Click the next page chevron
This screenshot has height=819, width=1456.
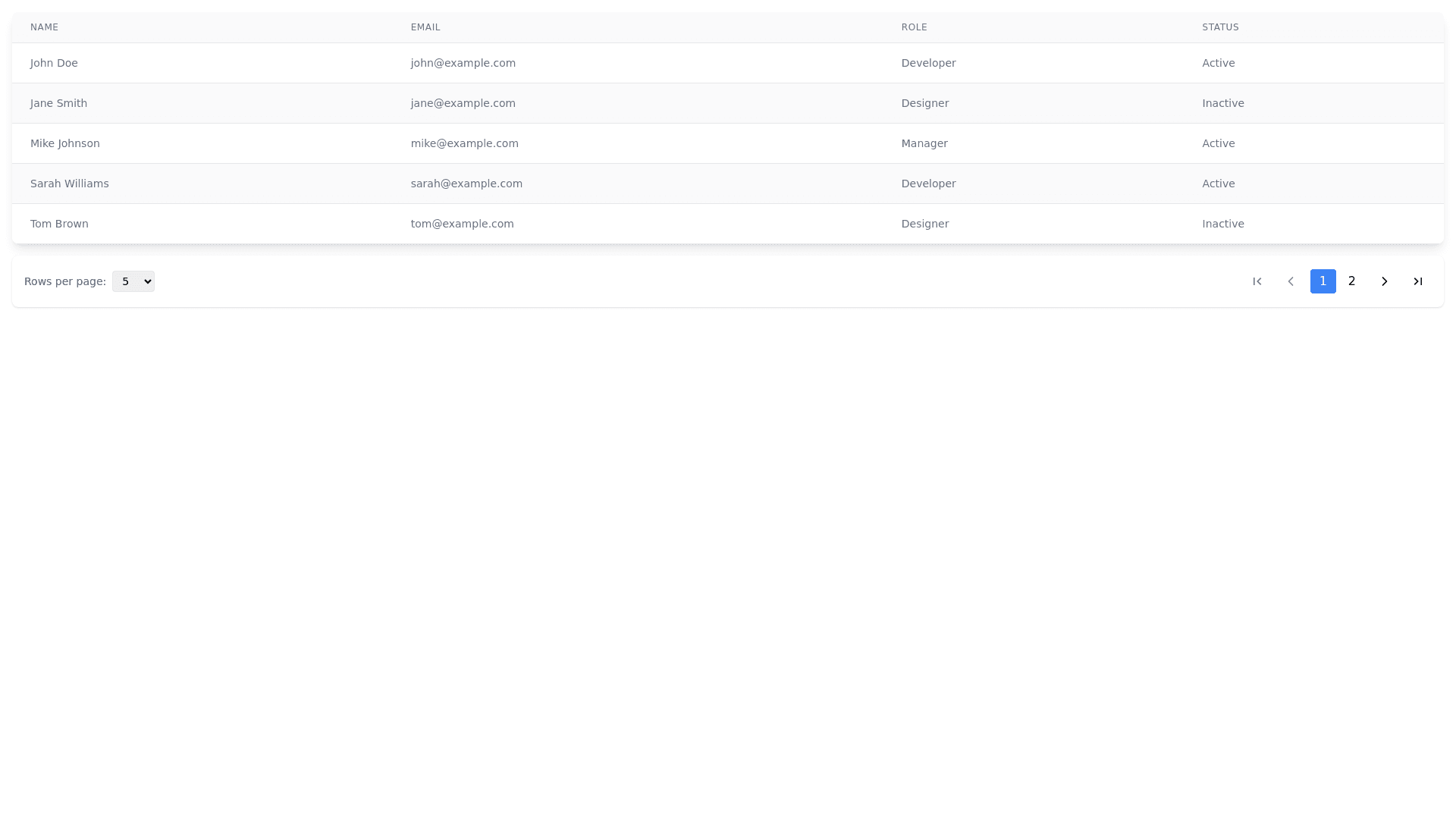(x=1385, y=281)
